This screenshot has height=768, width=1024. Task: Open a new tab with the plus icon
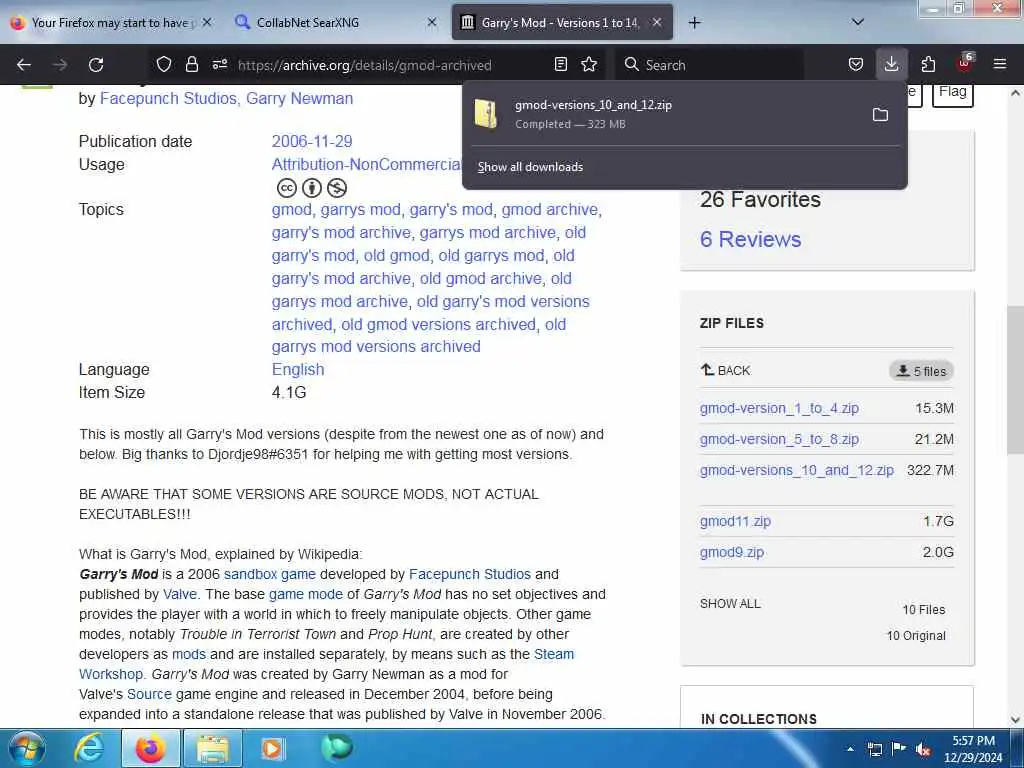pos(694,22)
